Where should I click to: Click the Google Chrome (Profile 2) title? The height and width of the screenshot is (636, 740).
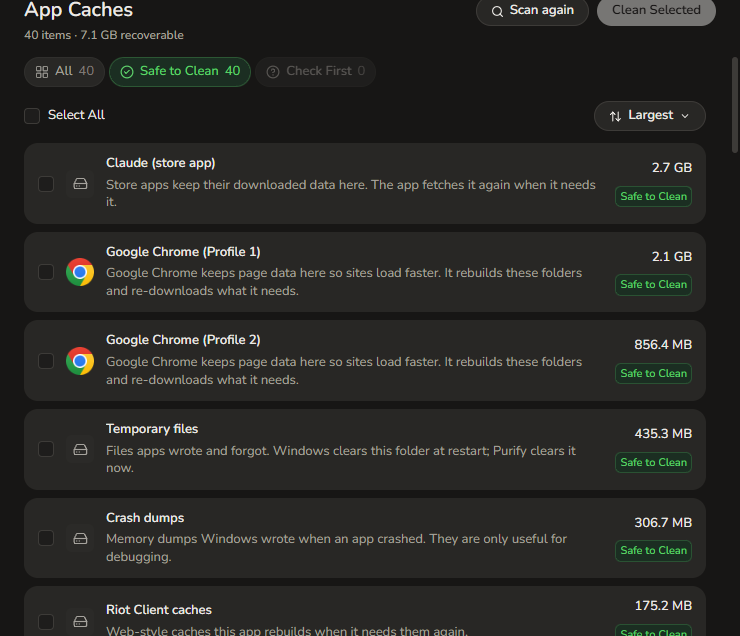click(183, 340)
